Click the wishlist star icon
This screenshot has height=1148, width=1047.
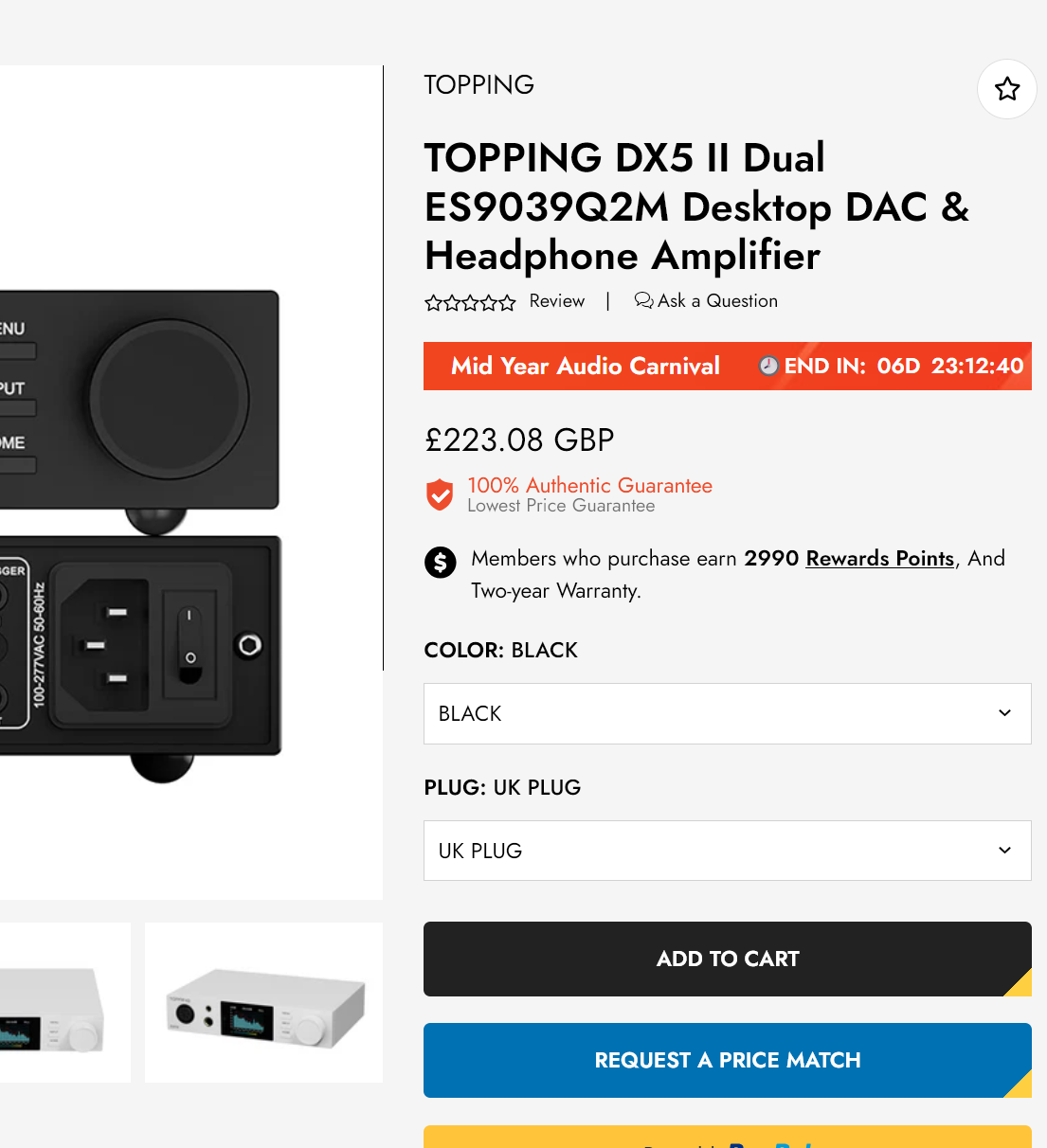1006,89
